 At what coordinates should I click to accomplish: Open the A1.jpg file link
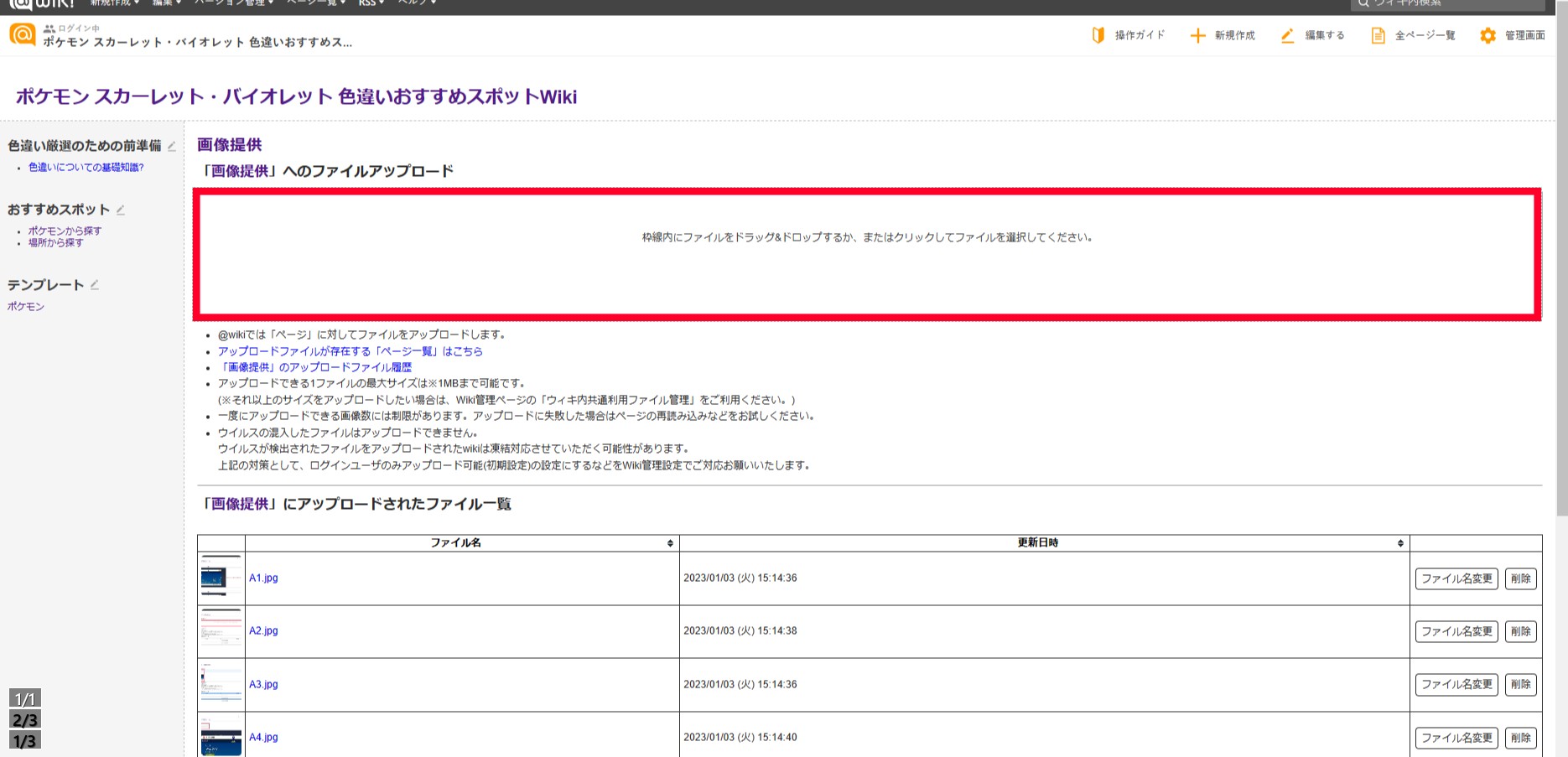click(x=263, y=578)
